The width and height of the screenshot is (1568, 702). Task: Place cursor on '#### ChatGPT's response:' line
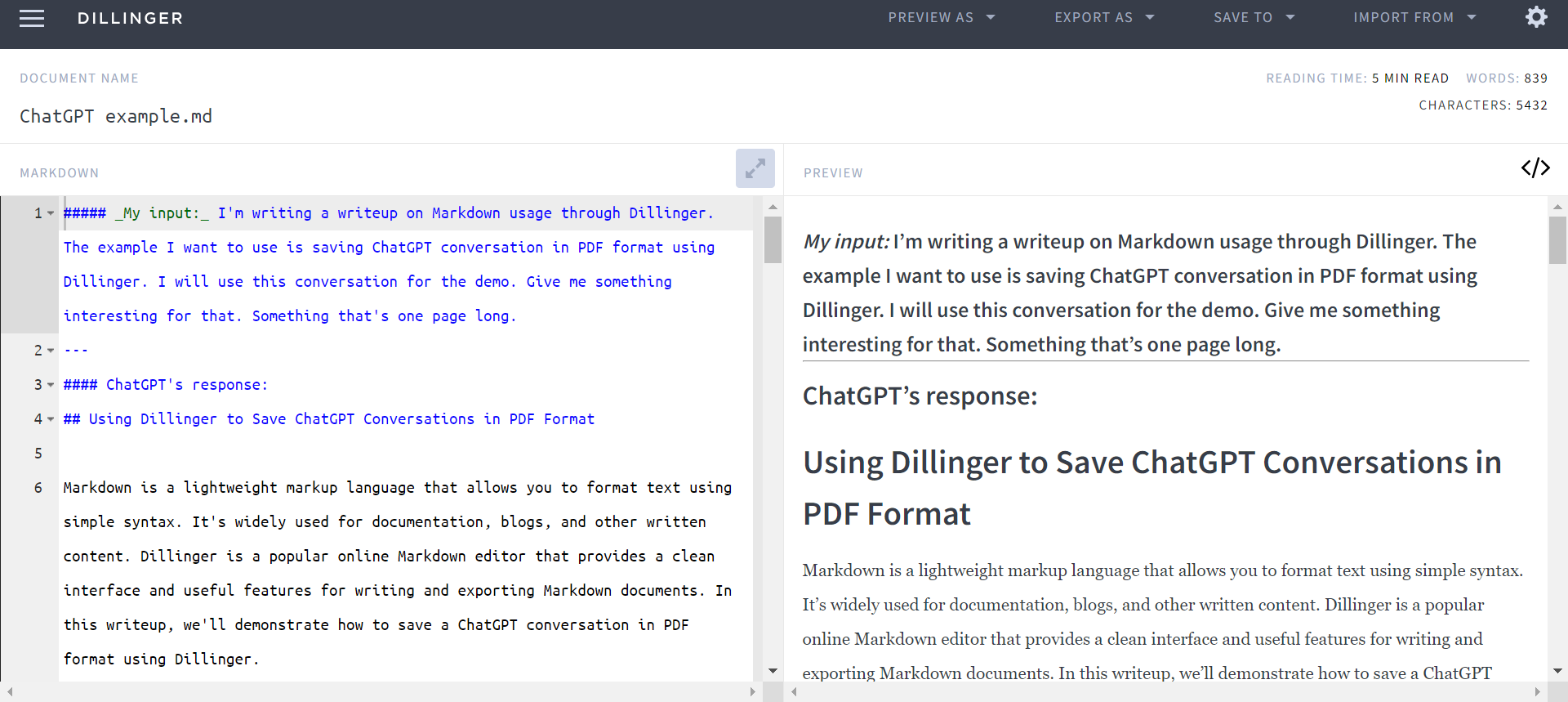[x=166, y=385]
